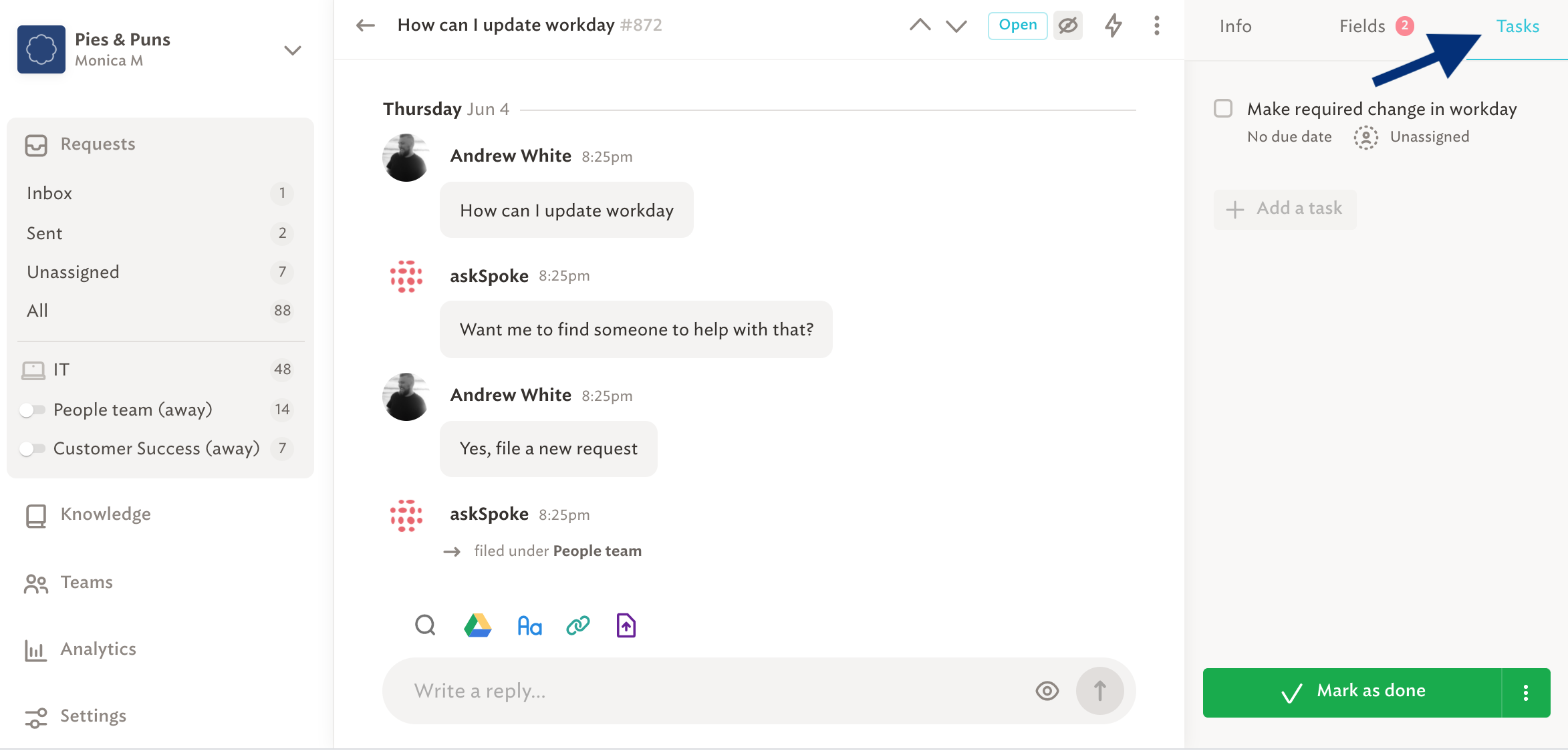Expand the workspace switcher chevron
The height and width of the screenshot is (751, 1568).
293,50
